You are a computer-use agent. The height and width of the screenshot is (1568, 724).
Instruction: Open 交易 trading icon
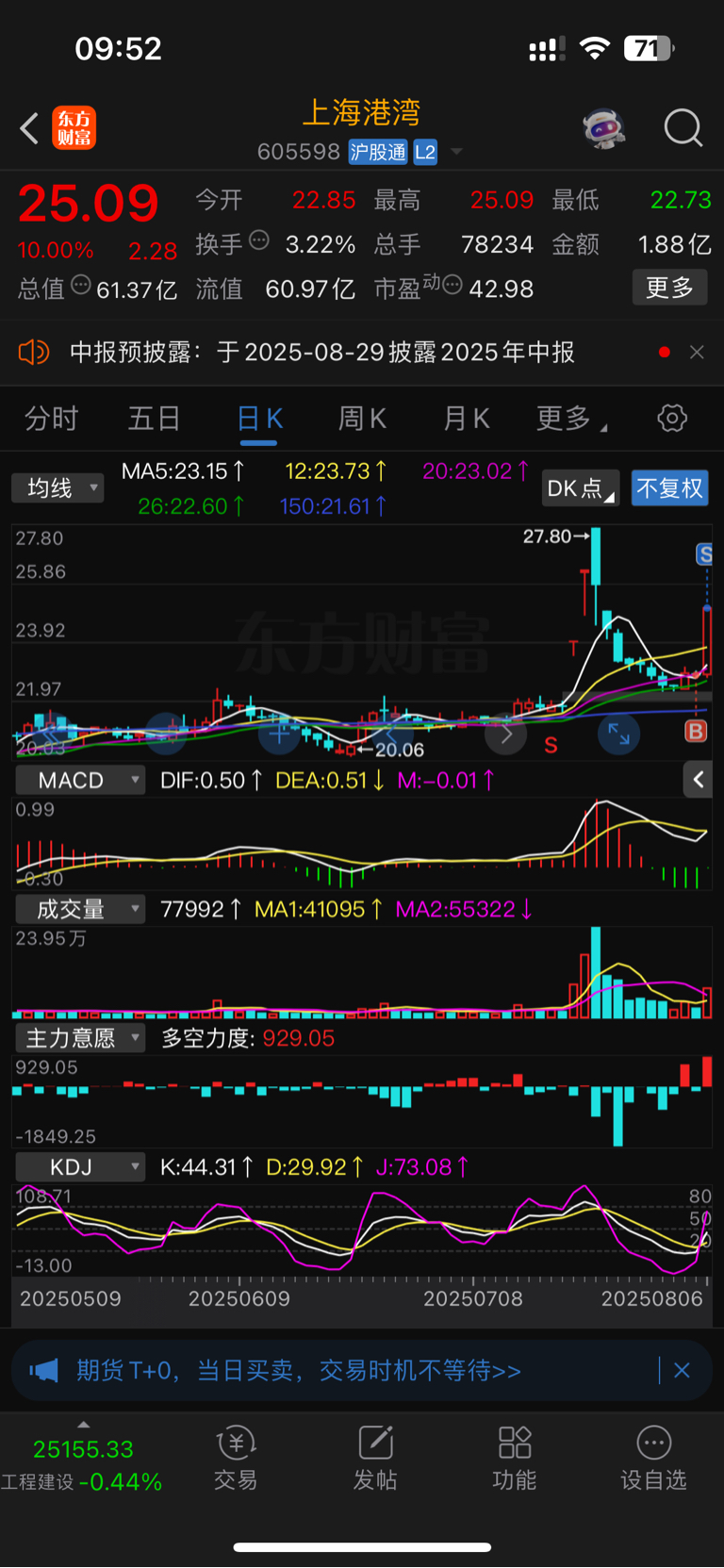click(x=236, y=1458)
